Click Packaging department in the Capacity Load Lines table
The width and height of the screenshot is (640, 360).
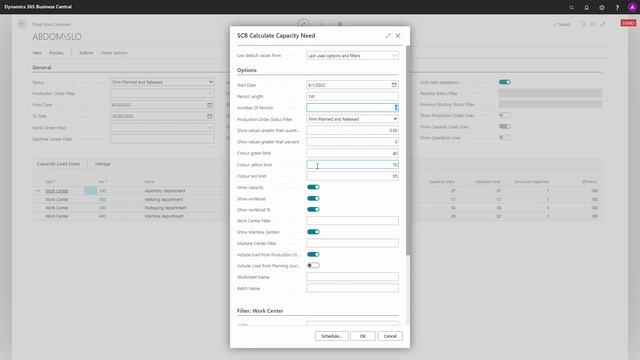click(x=165, y=208)
